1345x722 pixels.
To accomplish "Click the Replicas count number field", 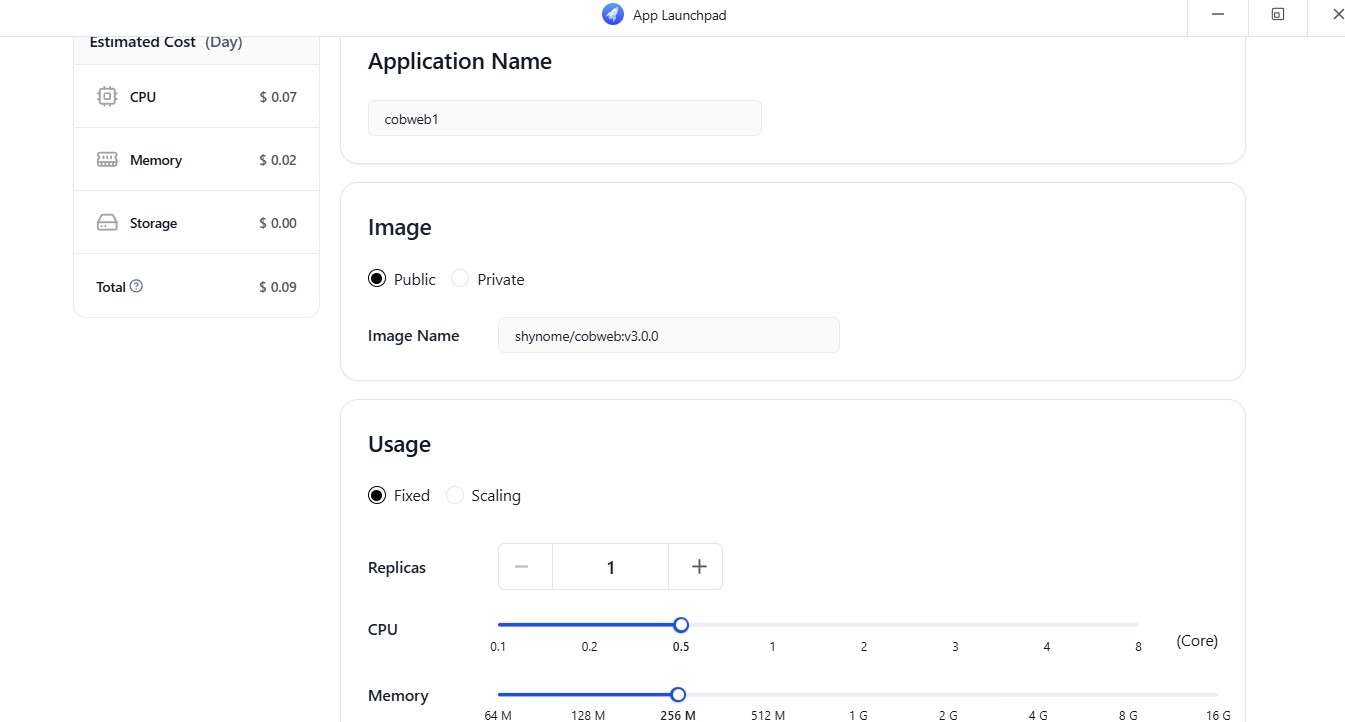I will coord(610,567).
